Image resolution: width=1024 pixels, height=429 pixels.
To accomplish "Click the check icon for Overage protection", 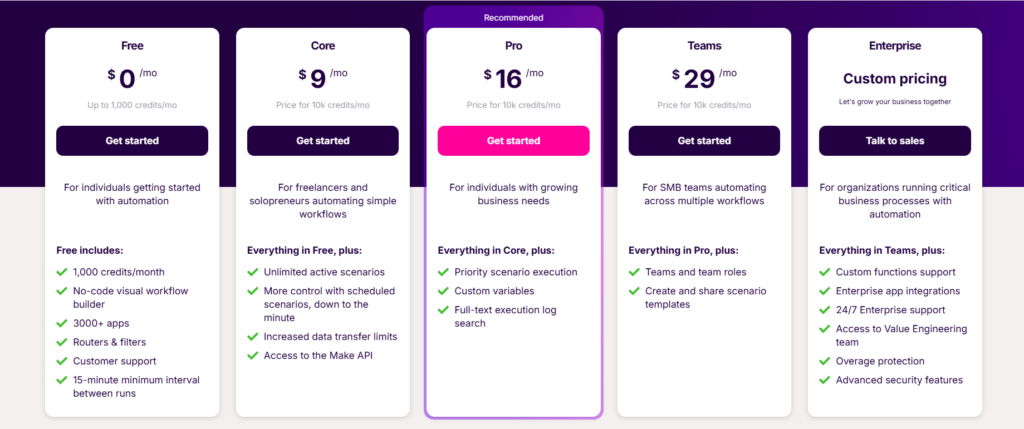I will [x=826, y=361].
